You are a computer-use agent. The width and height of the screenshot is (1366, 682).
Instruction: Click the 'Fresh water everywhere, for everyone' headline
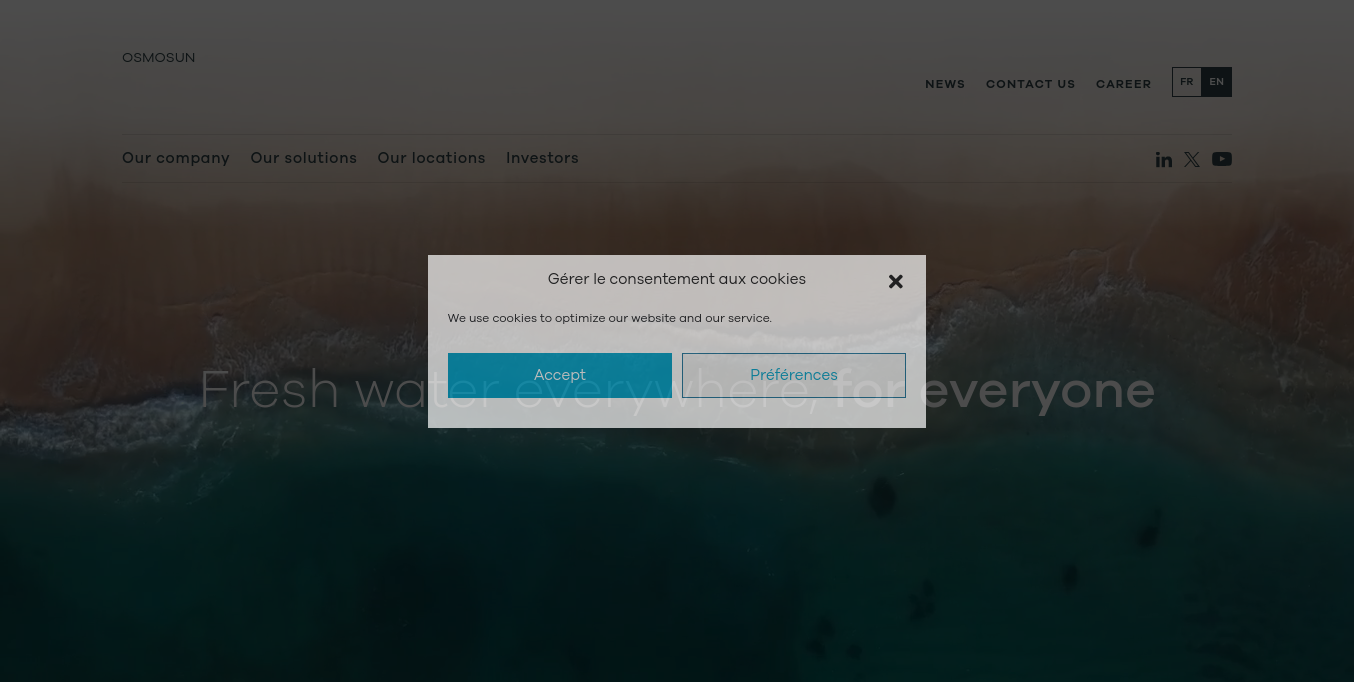pyautogui.click(x=677, y=389)
